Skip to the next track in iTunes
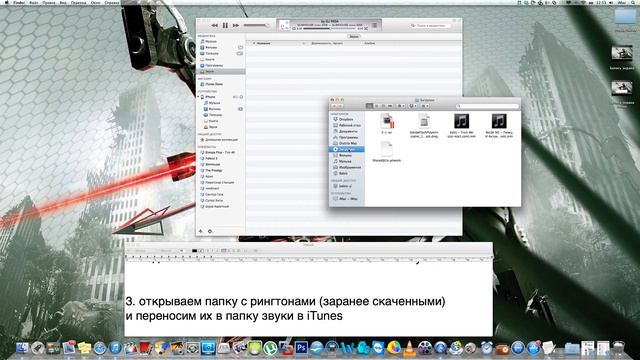This screenshot has width=640, height=360. [236, 25]
